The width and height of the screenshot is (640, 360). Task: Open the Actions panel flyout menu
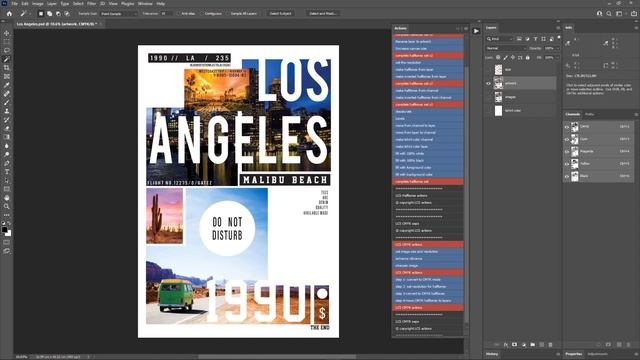(x=466, y=28)
